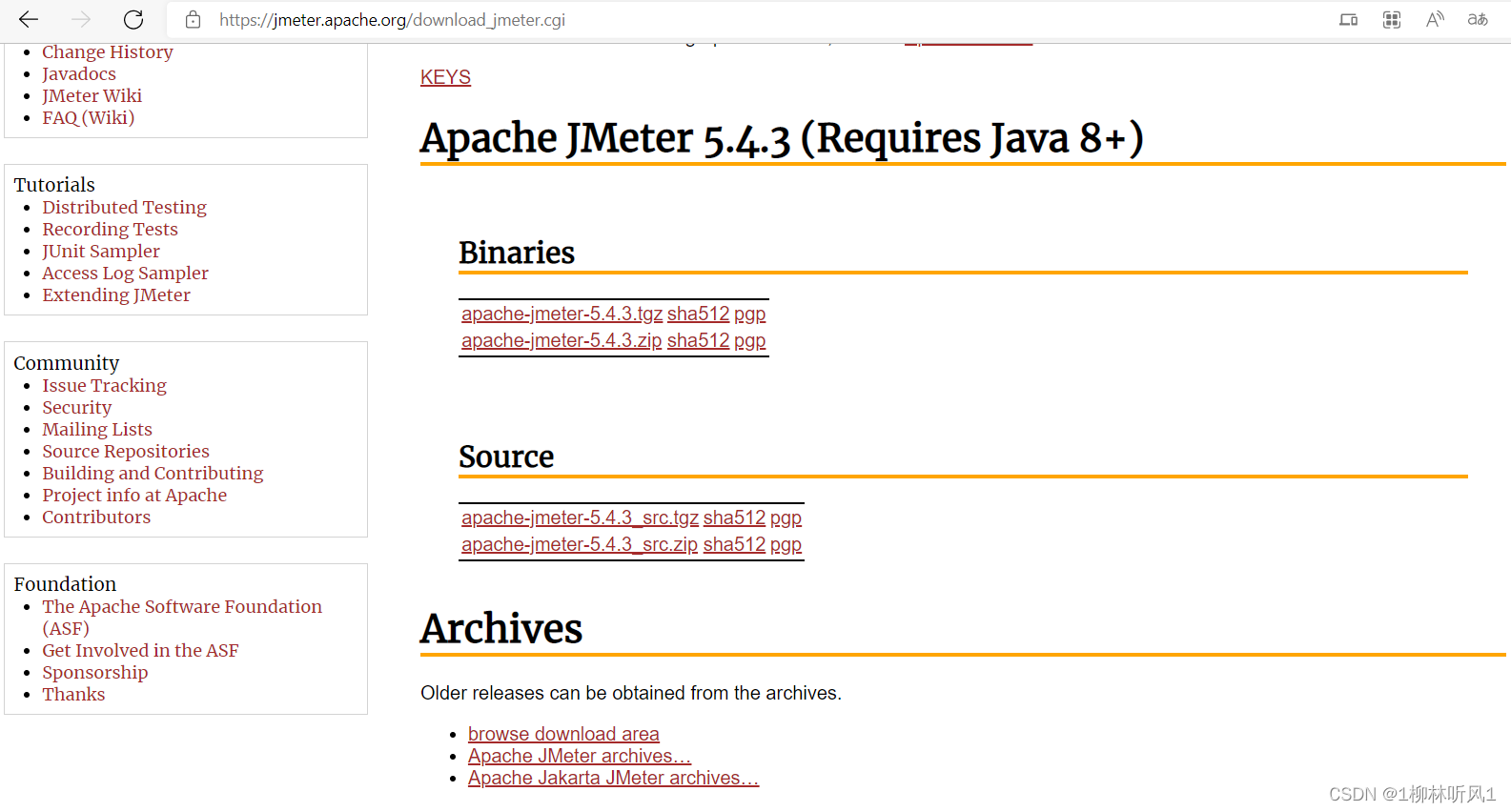Open the browse download area link
This screenshot has width=1511, height=812.
(563, 734)
